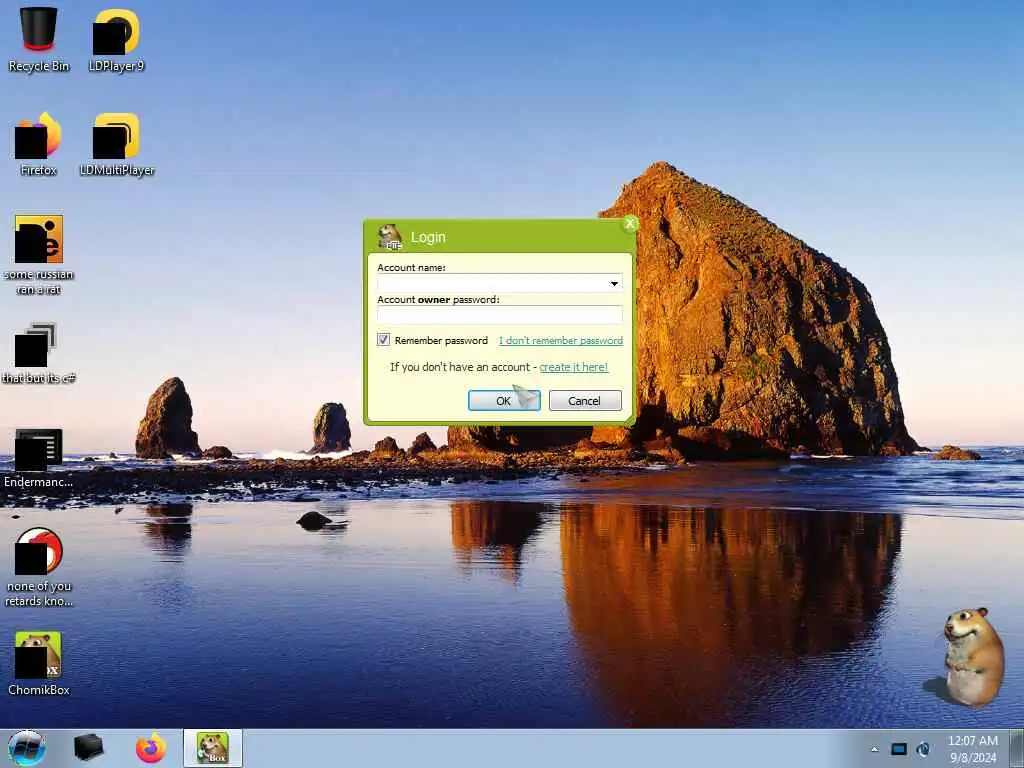Dismiss the dialog with Cancel
Viewport: 1024px width, 768px height.
pyautogui.click(x=585, y=400)
